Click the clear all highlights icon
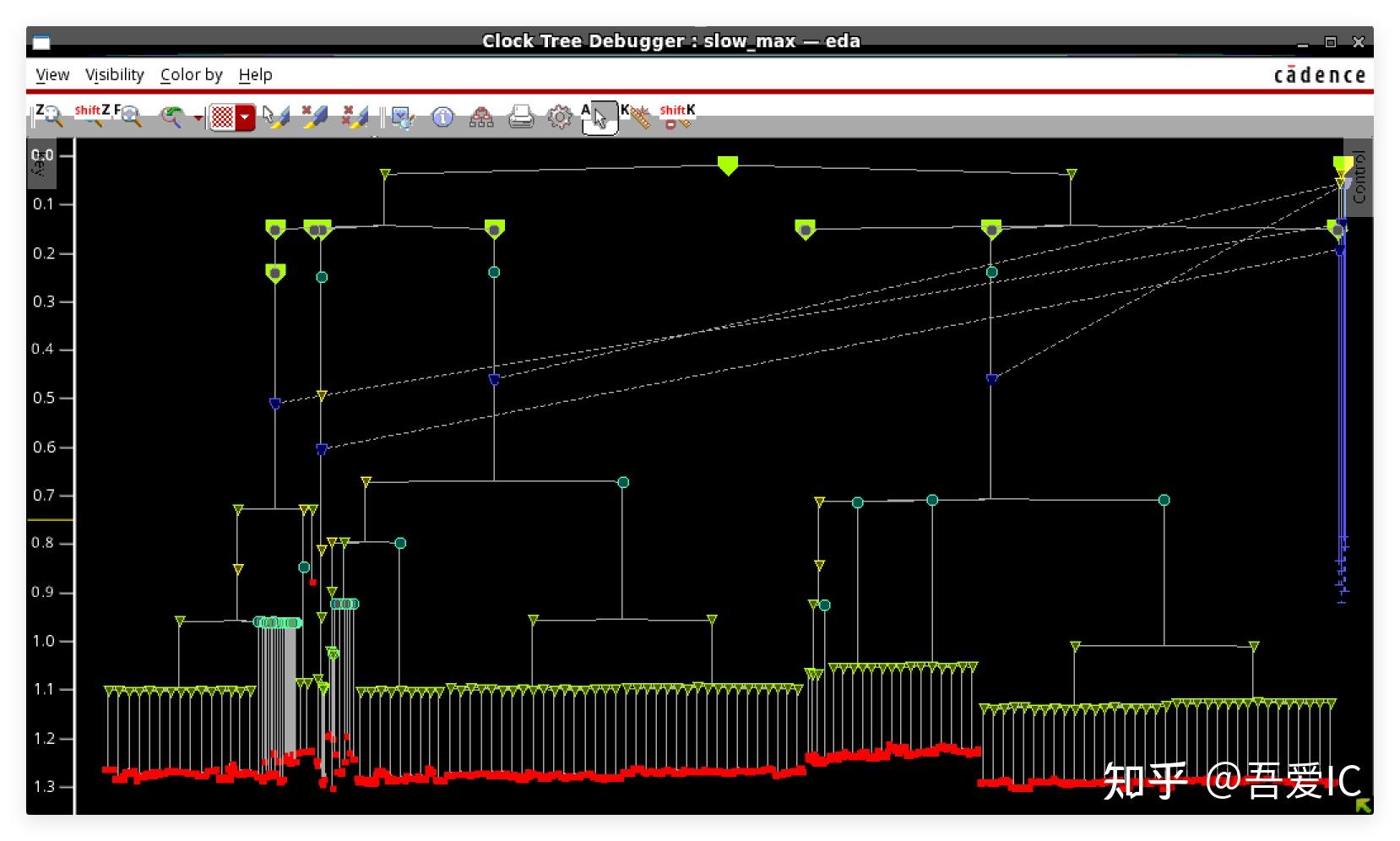 tap(355, 118)
